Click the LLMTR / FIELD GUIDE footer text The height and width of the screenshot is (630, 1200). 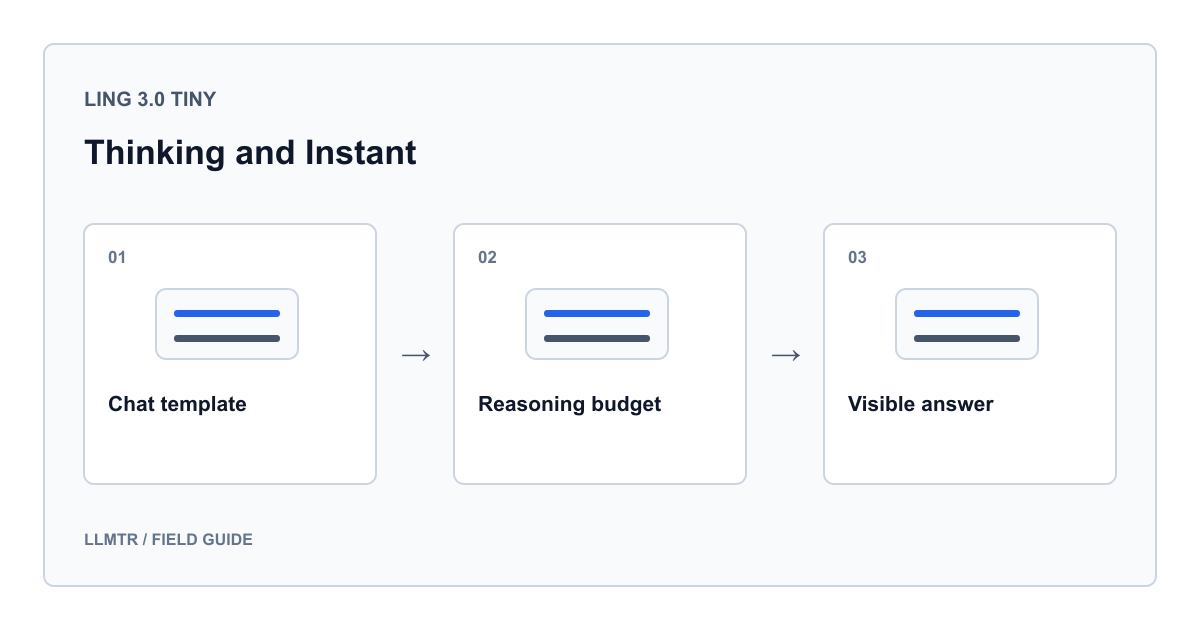(168, 539)
